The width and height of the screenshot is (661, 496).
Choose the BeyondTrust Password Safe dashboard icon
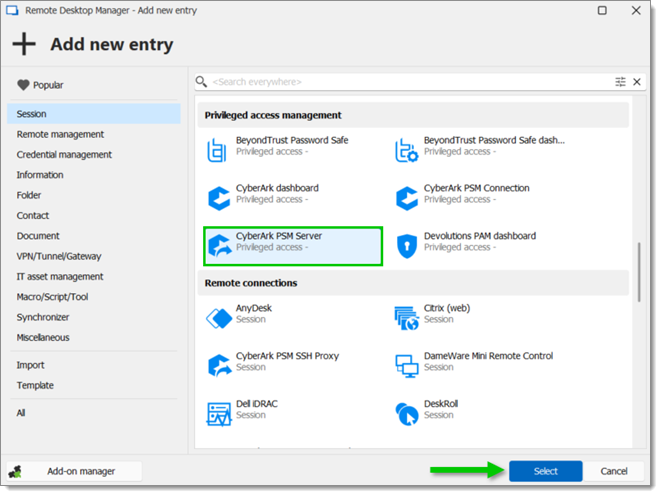click(x=406, y=150)
